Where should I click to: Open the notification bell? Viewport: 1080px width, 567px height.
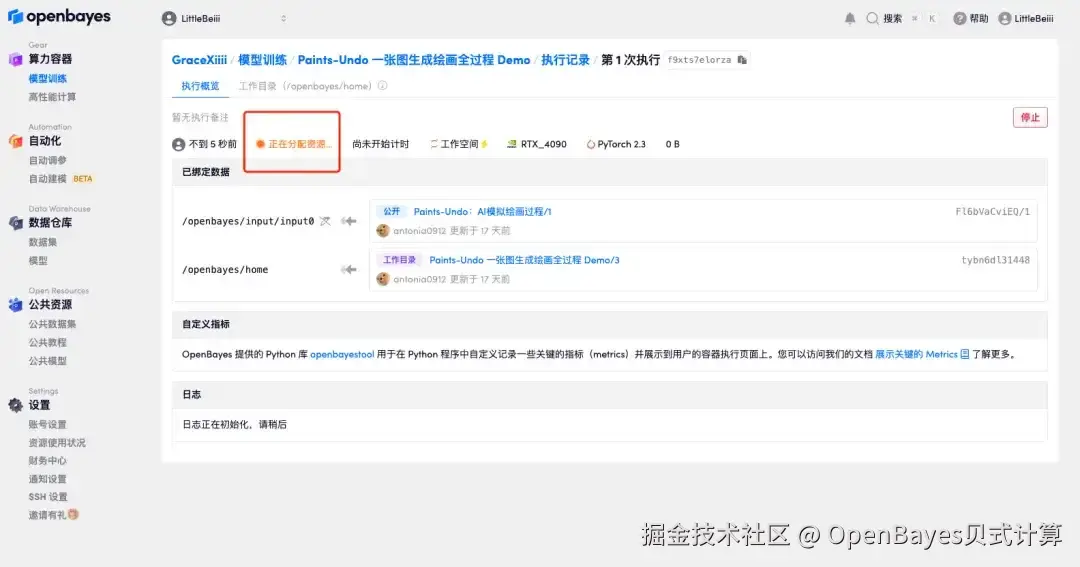pyautogui.click(x=850, y=19)
